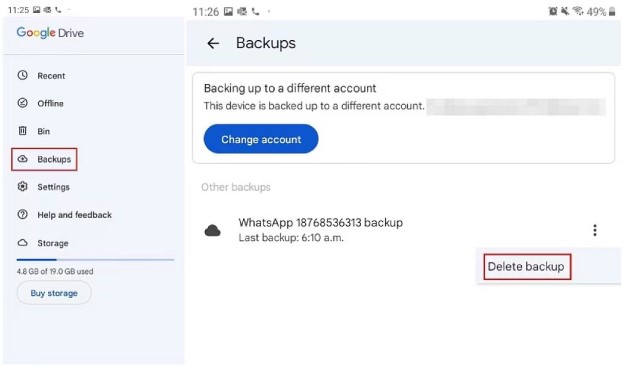Tap the back arrow beside Backups

point(213,43)
